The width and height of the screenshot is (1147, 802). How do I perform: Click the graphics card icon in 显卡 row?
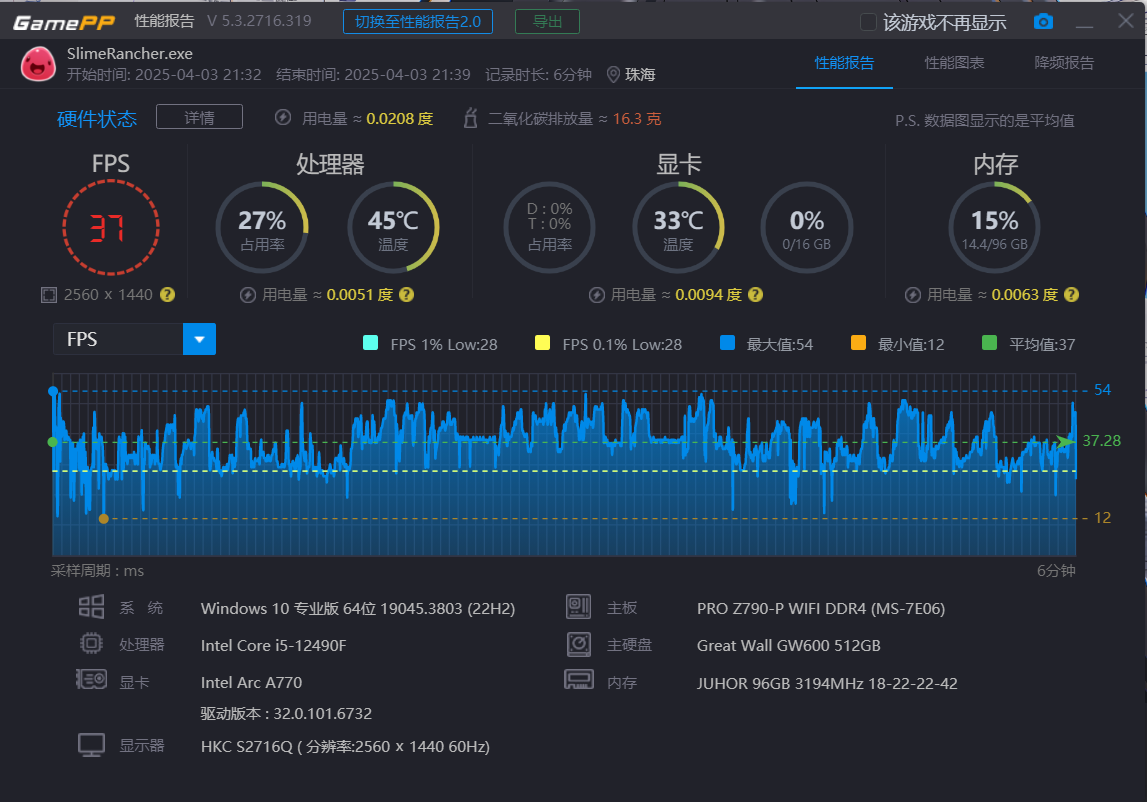91,680
